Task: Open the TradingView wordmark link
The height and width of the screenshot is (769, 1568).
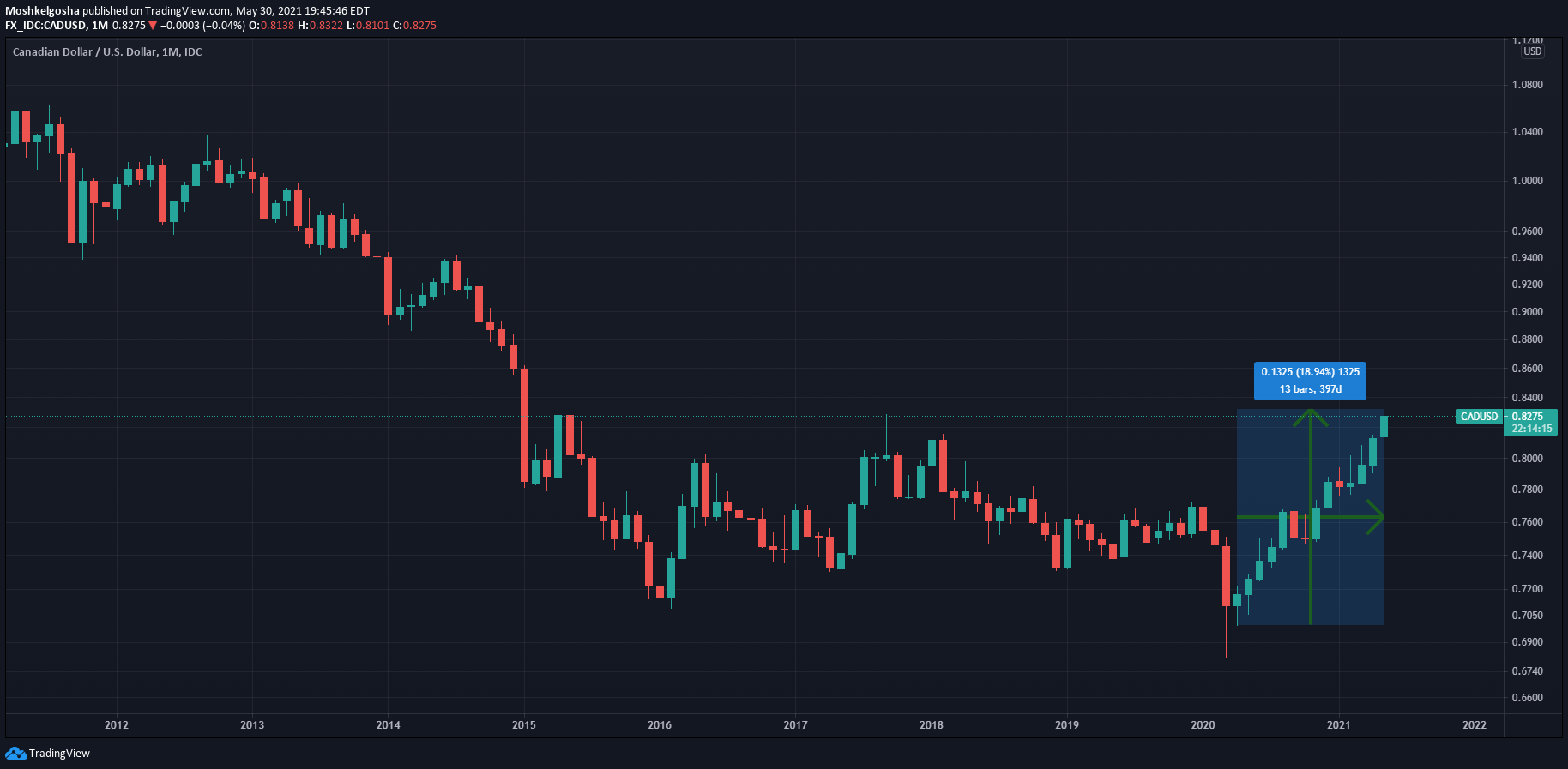Action: click(59, 754)
